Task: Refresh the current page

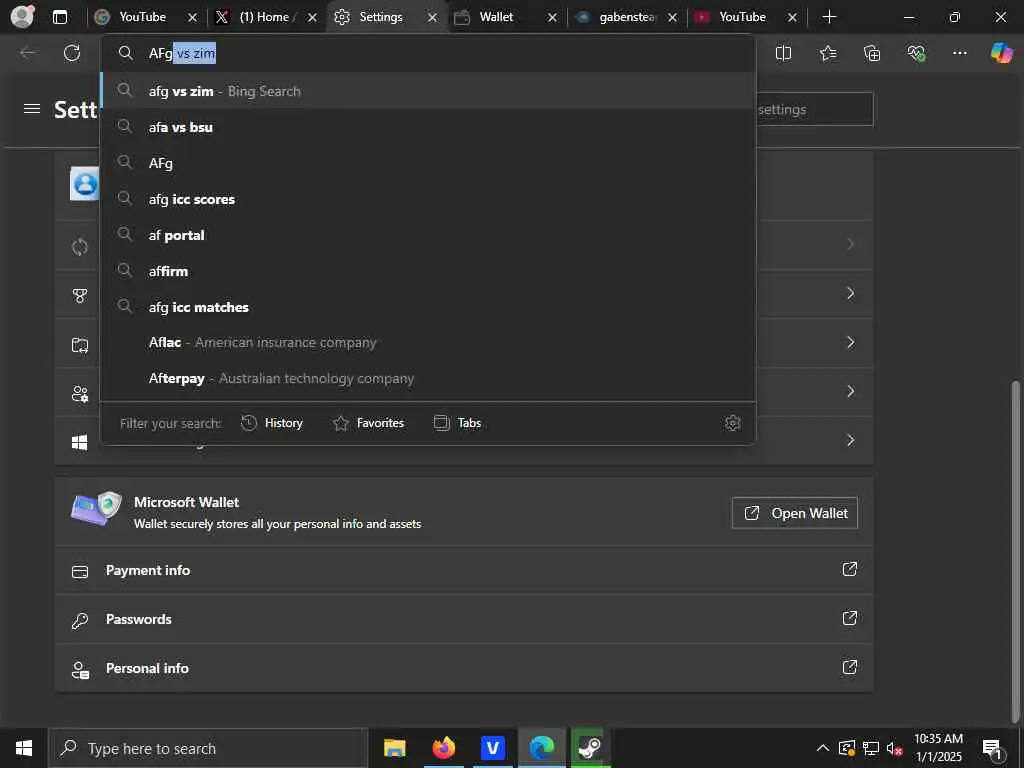Action: point(72,53)
